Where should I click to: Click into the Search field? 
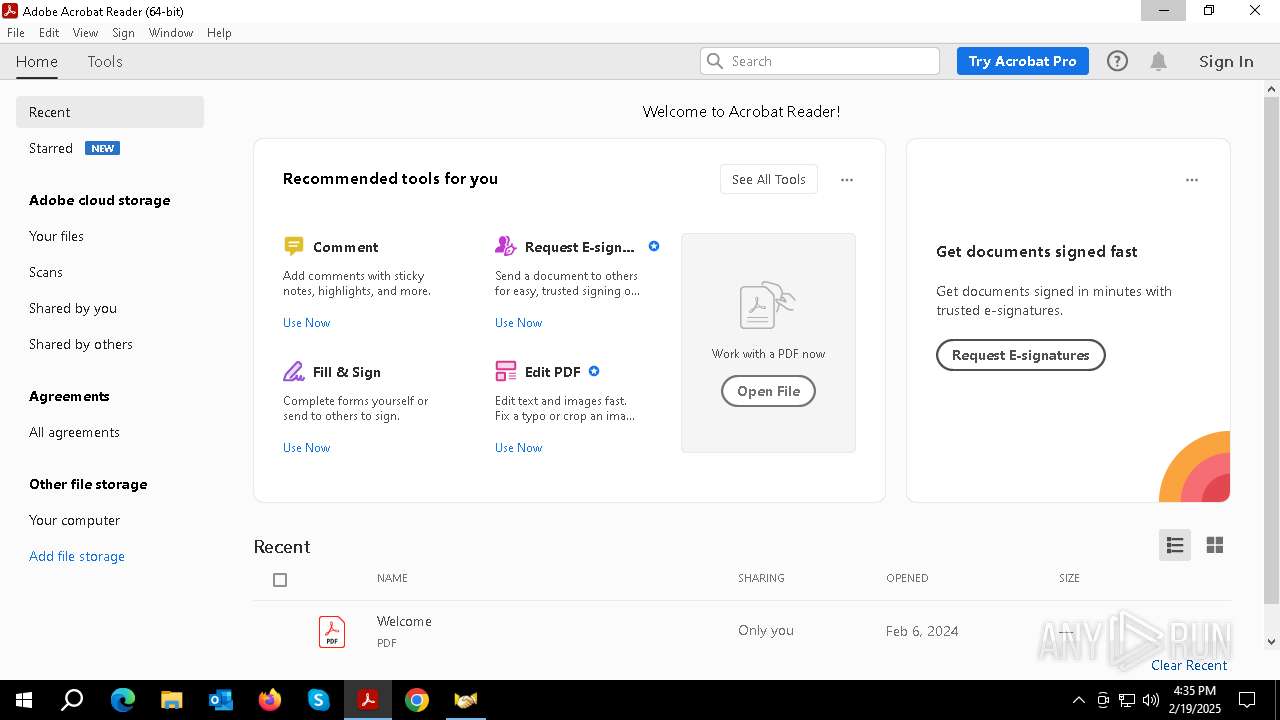tap(830, 61)
